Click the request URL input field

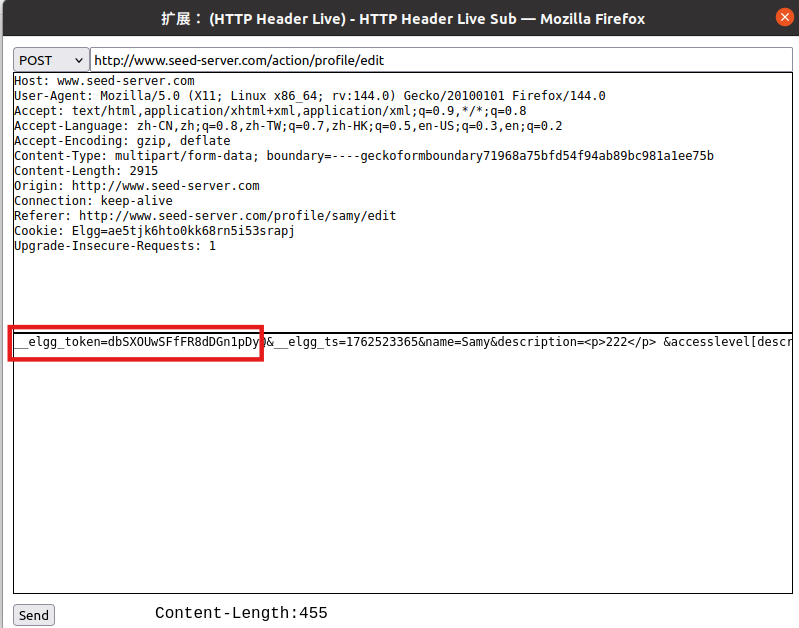click(x=441, y=60)
